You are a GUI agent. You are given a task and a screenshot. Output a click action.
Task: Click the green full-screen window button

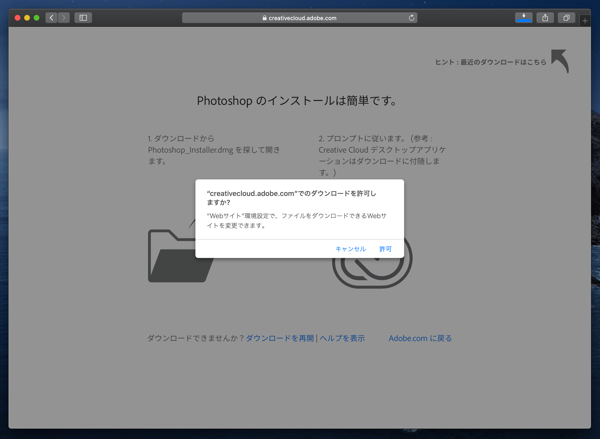(36, 18)
